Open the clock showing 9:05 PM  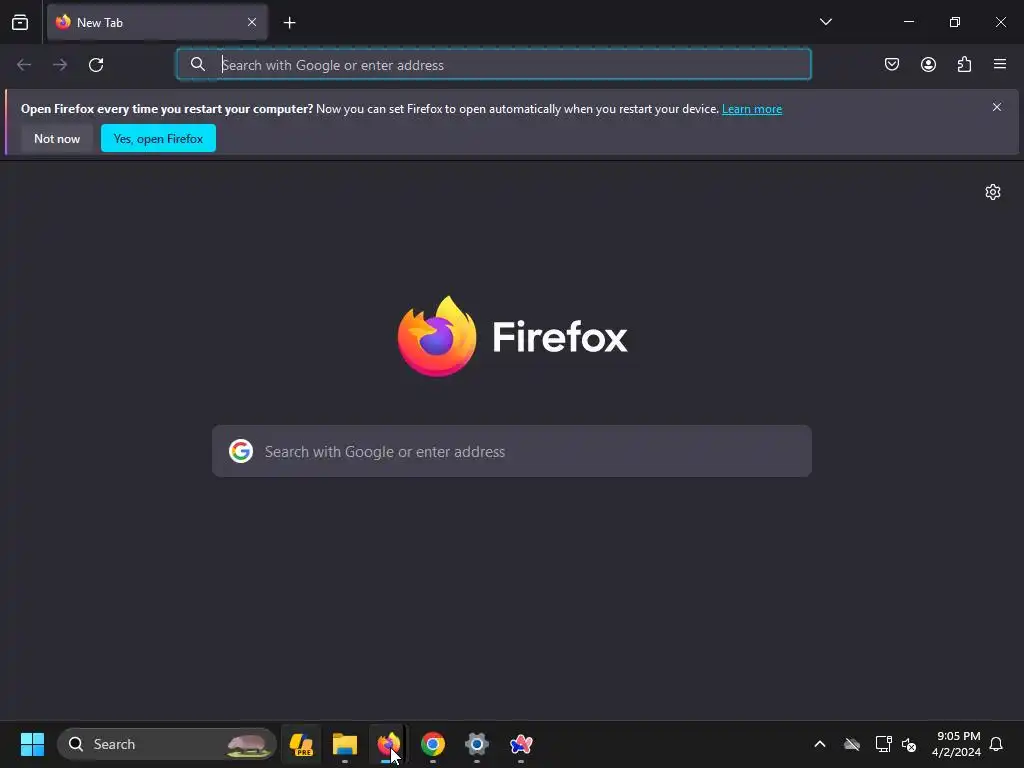pyautogui.click(x=956, y=744)
